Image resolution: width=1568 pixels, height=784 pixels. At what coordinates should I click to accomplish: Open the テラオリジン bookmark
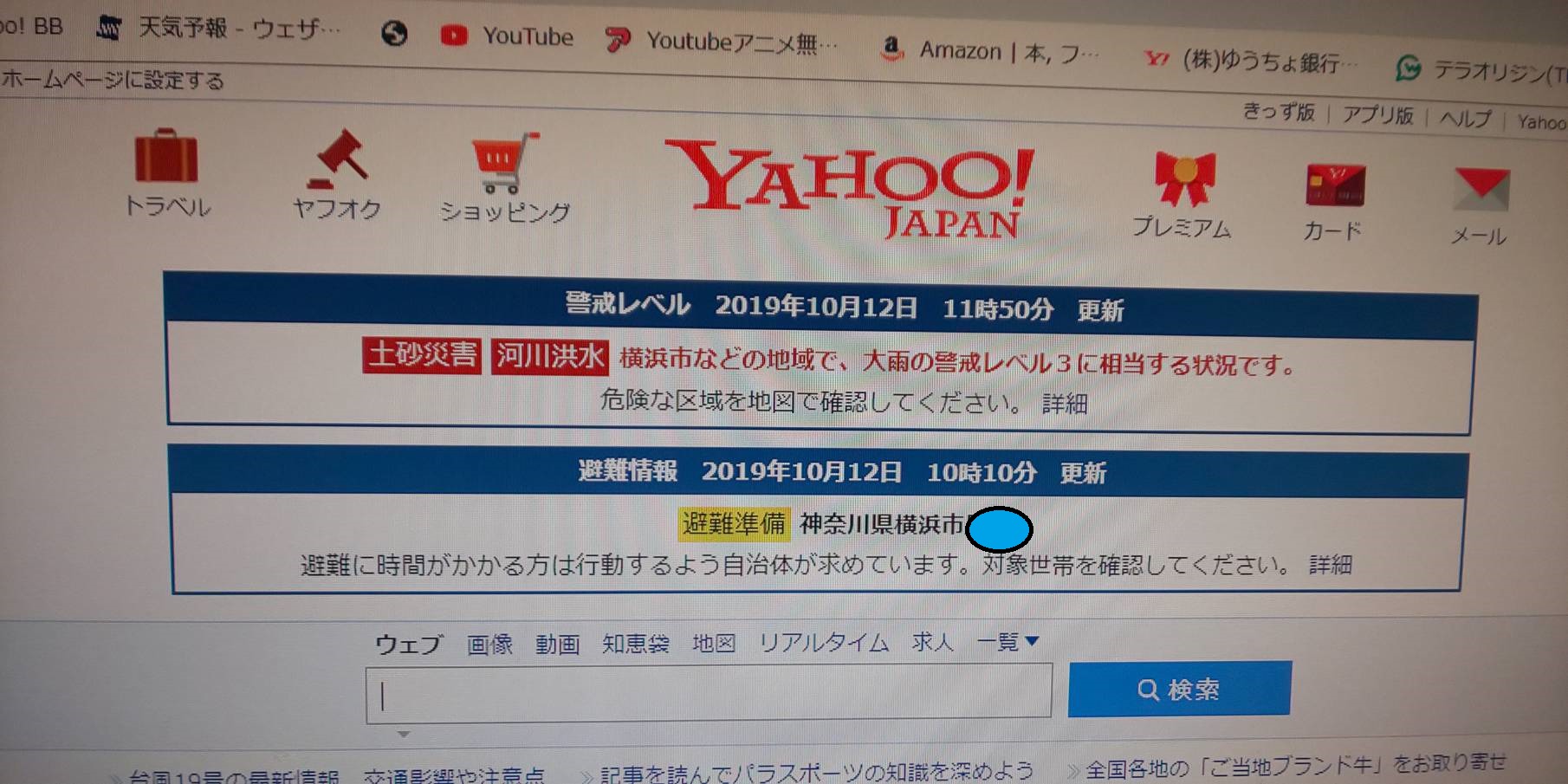tap(1481, 69)
